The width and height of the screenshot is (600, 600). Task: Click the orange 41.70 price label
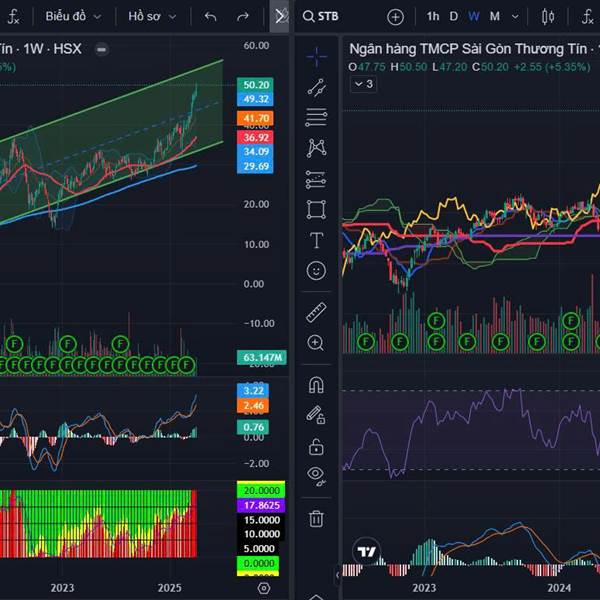point(255,118)
